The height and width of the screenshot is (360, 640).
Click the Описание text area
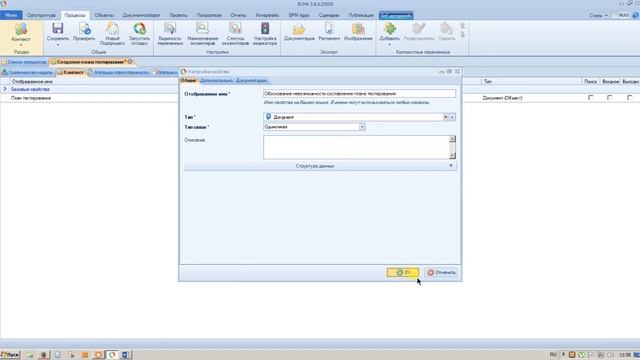tap(356, 147)
